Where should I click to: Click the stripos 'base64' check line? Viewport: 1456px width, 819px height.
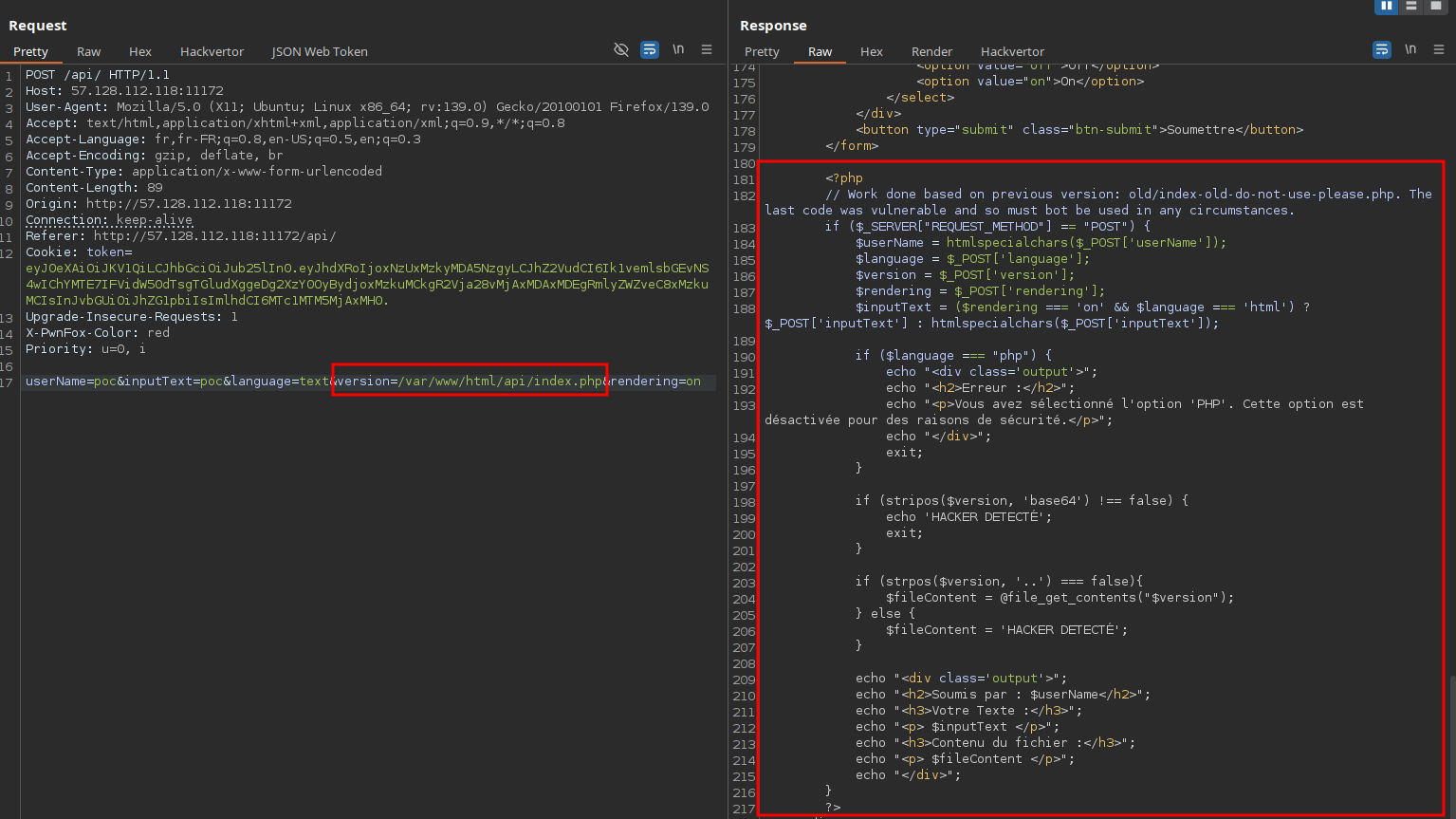point(1023,501)
